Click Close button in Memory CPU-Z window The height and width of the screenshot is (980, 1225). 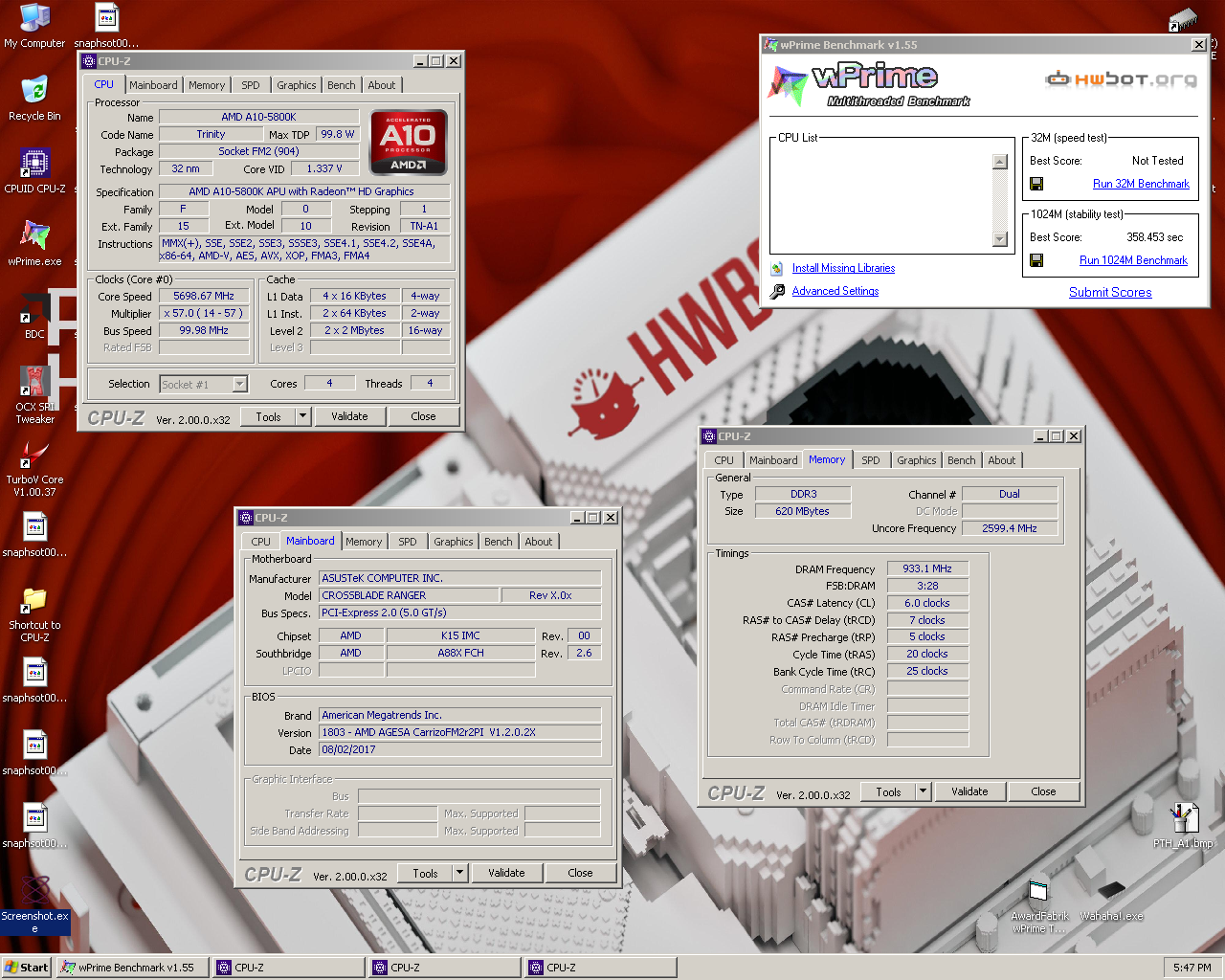(1043, 791)
